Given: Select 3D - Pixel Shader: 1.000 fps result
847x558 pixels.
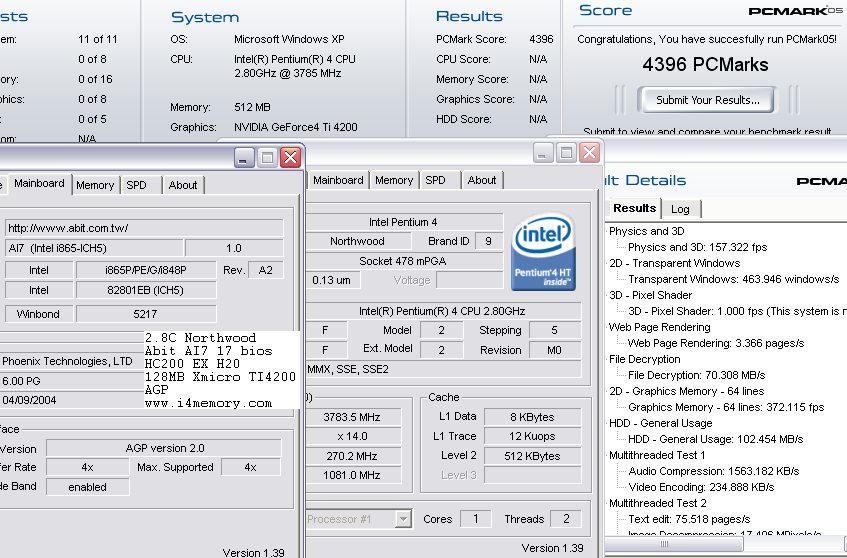Looking at the screenshot, I should [737, 311].
